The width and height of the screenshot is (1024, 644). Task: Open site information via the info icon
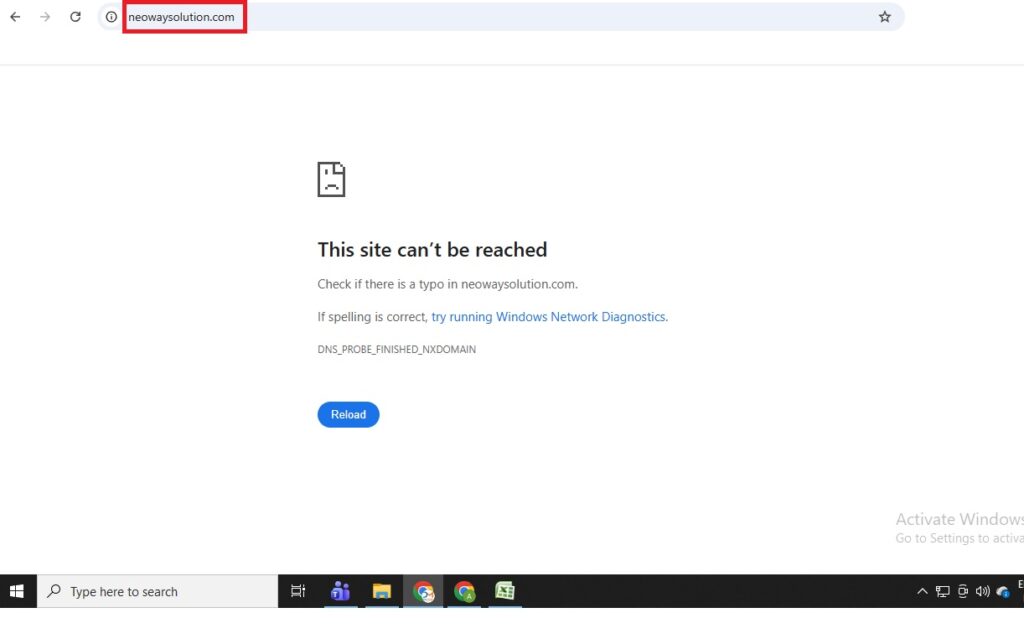click(x=110, y=17)
